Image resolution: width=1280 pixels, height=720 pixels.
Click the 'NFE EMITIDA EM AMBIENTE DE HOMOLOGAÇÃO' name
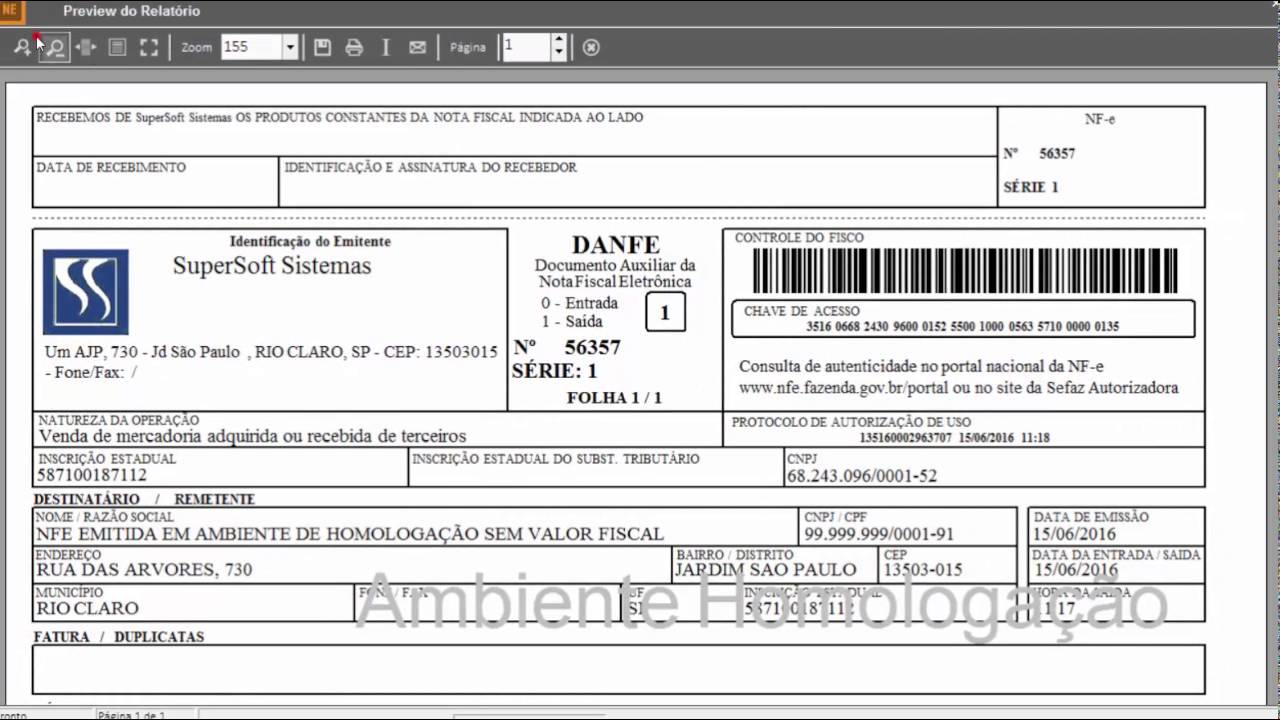pos(350,535)
